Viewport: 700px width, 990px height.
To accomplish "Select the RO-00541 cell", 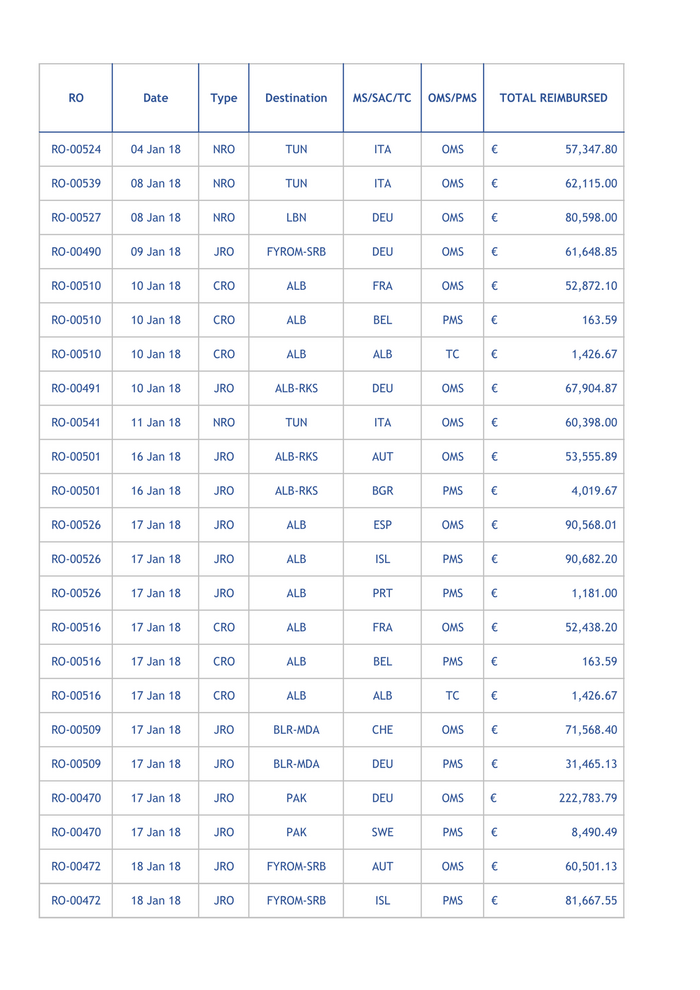I will pyautogui.click(x=76, y=423).
